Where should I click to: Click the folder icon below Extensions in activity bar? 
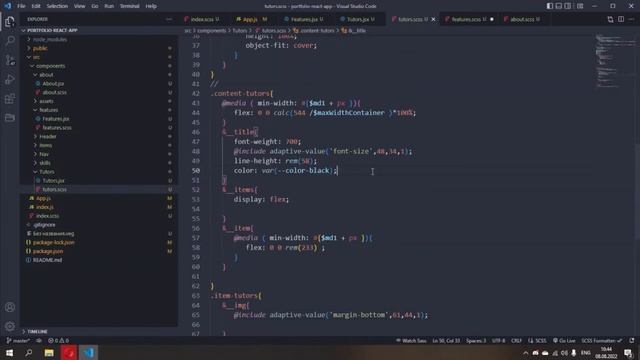[x=10, y=118]
